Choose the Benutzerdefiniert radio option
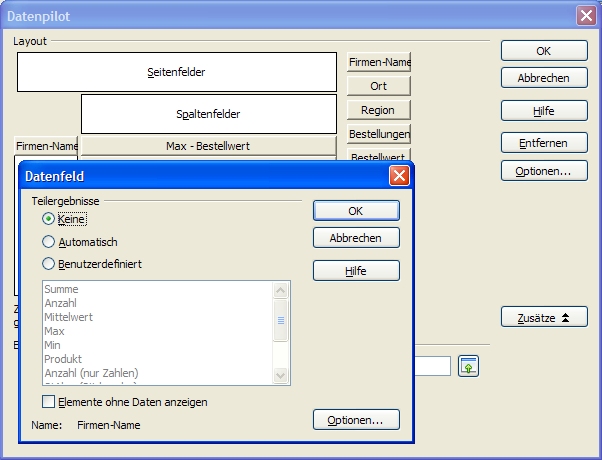The height and width of the screenshot is (460, 602). (48, 264)
